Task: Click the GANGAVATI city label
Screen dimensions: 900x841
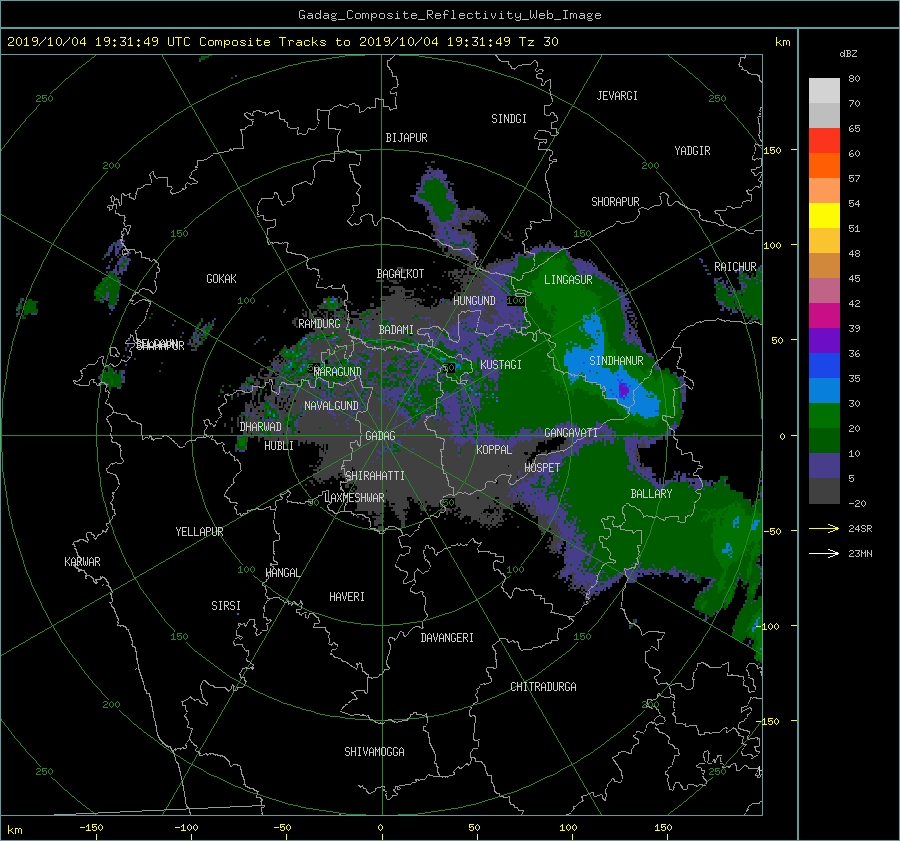Action: click(x=571, y=432)
